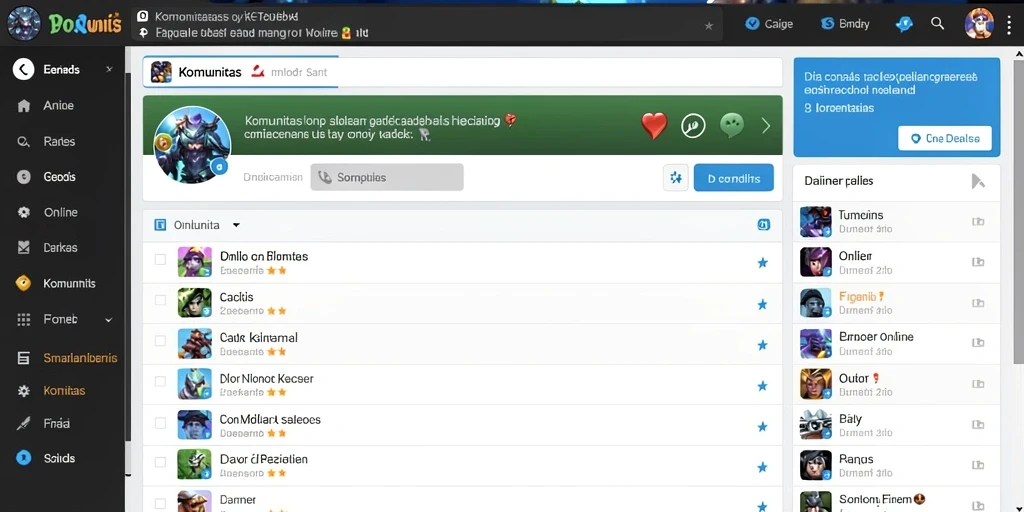Click the Cne Dealse button

(x=944, y=138)
